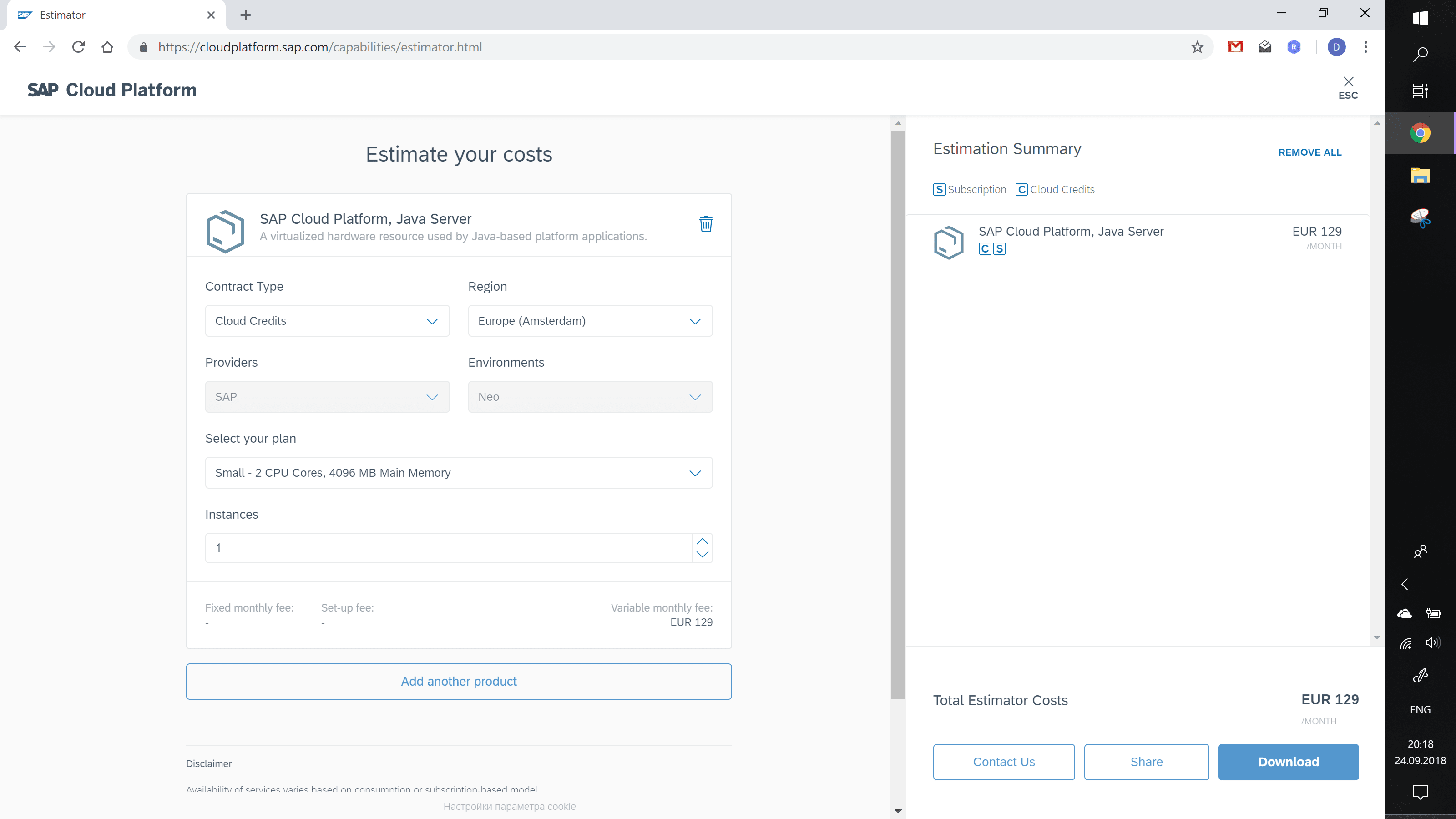Click the S badge under Java Server summary
The image size is (1456, 819).
[x=999, y=249]
